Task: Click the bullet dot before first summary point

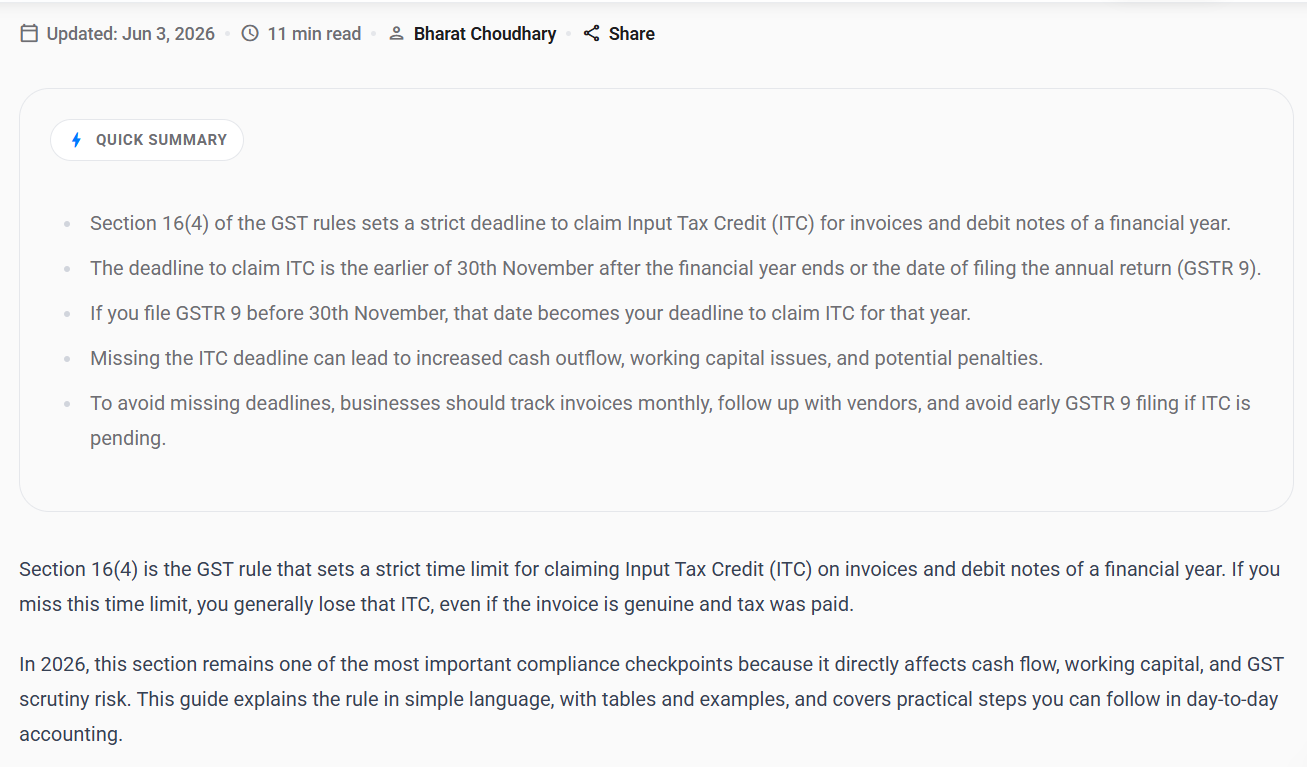Action: pos(67,224)
